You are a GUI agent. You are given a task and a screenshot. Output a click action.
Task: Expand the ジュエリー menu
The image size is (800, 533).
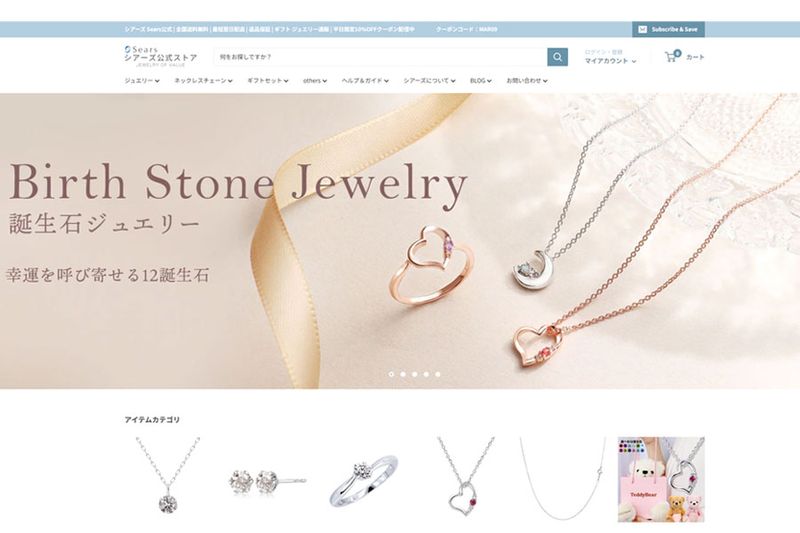[142, 81]
